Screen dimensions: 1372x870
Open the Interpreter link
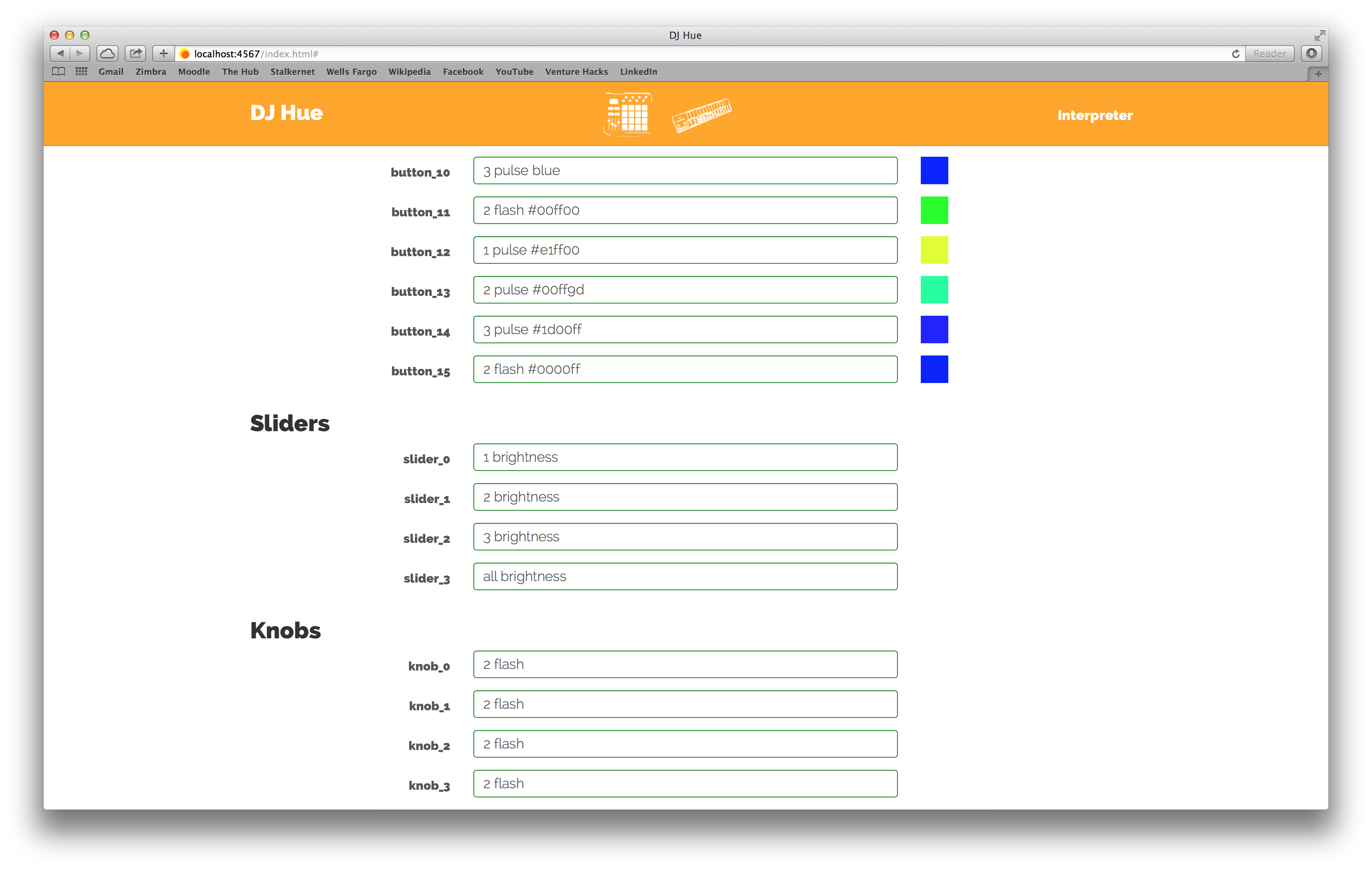pyautogui.click(x=1094, y=116)
